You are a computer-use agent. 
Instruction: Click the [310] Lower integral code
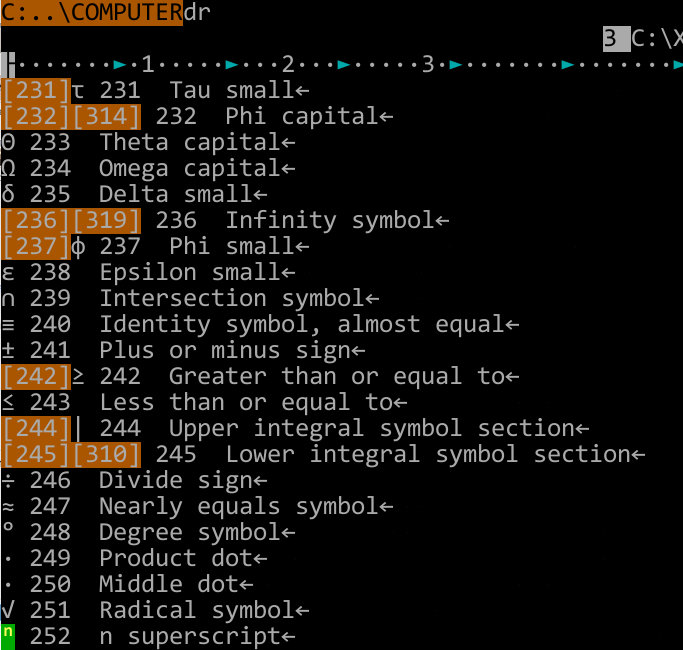coord(106,455)
